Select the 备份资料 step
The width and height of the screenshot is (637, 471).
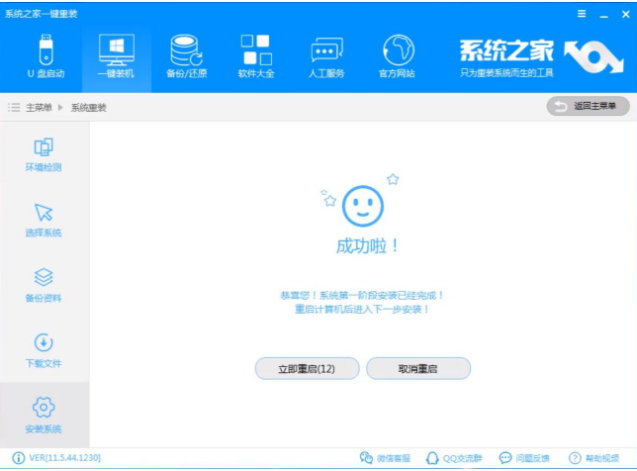(43, 285)
